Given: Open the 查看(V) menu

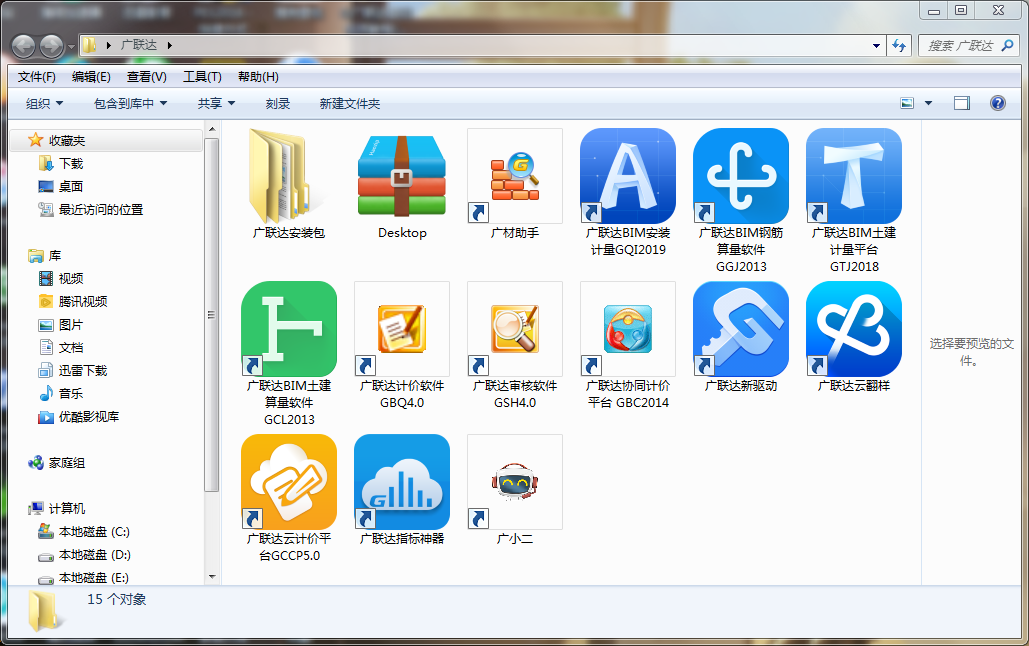Looking at the screenshot, I should (x=146, y=77).
